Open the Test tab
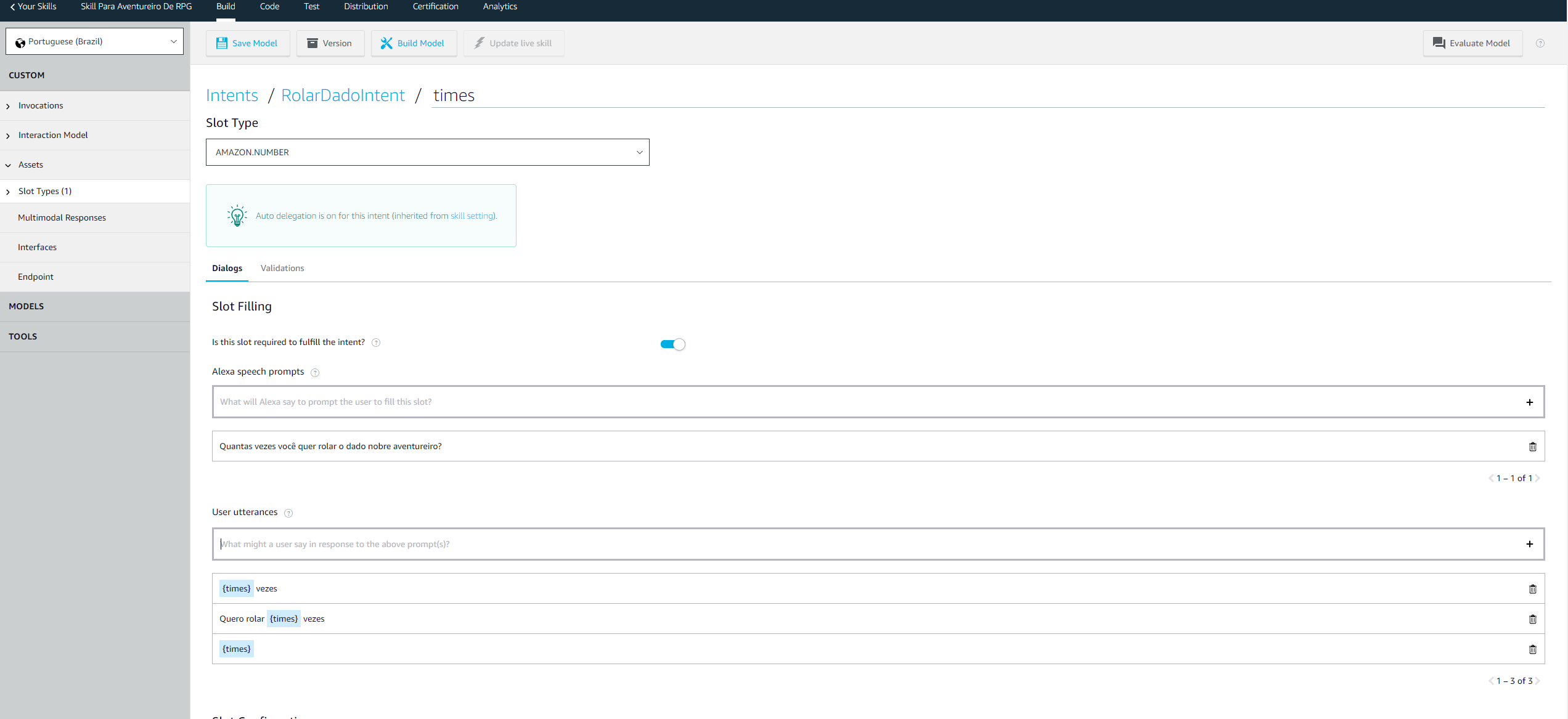 311,7
